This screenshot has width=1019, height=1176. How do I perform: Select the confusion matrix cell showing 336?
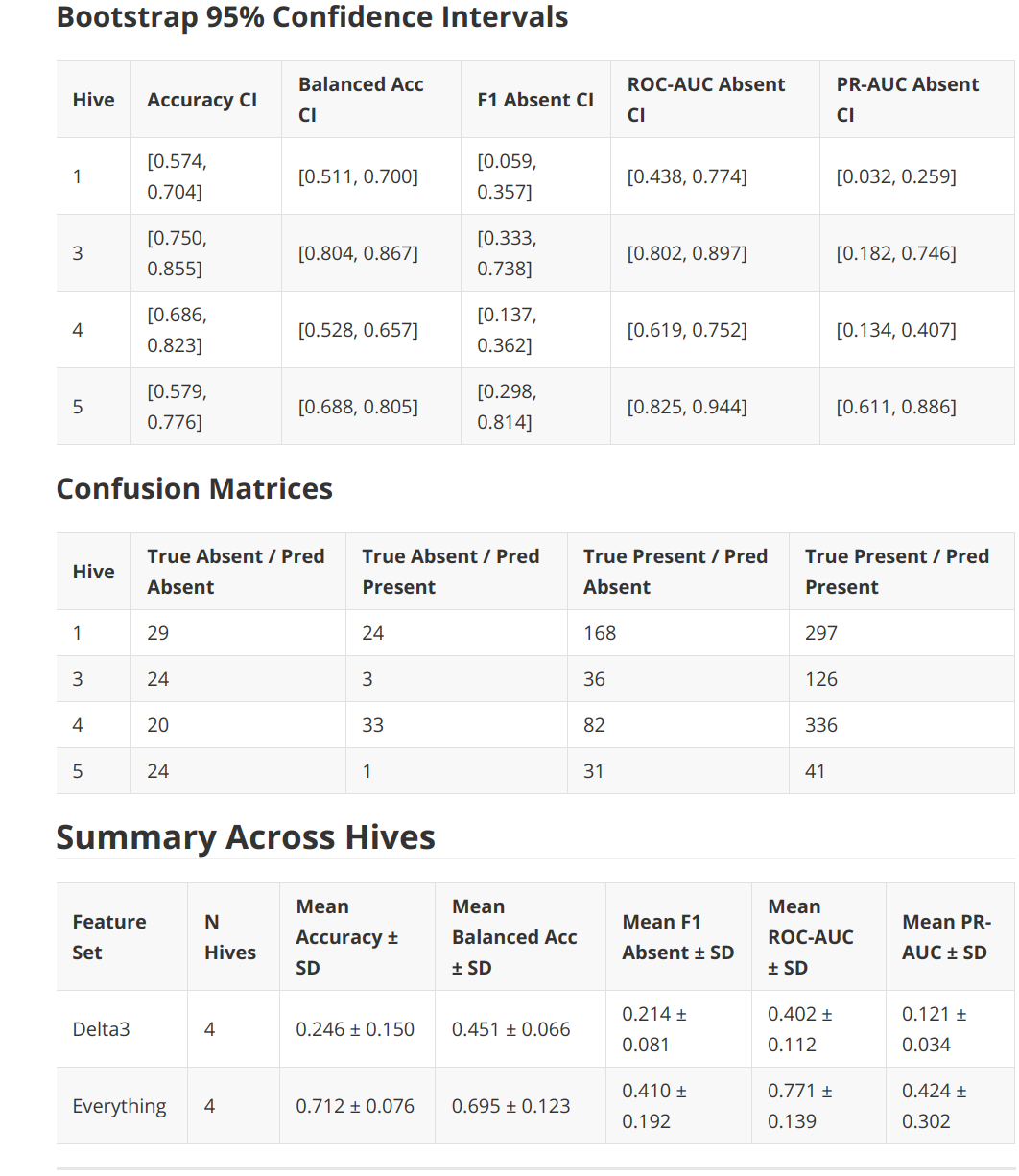point(821,725)
